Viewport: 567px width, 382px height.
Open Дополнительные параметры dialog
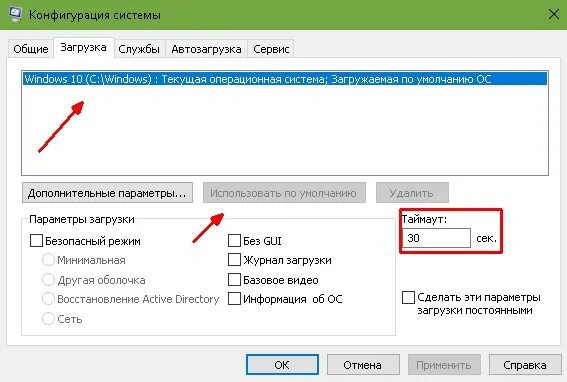(x=107, y=193)
